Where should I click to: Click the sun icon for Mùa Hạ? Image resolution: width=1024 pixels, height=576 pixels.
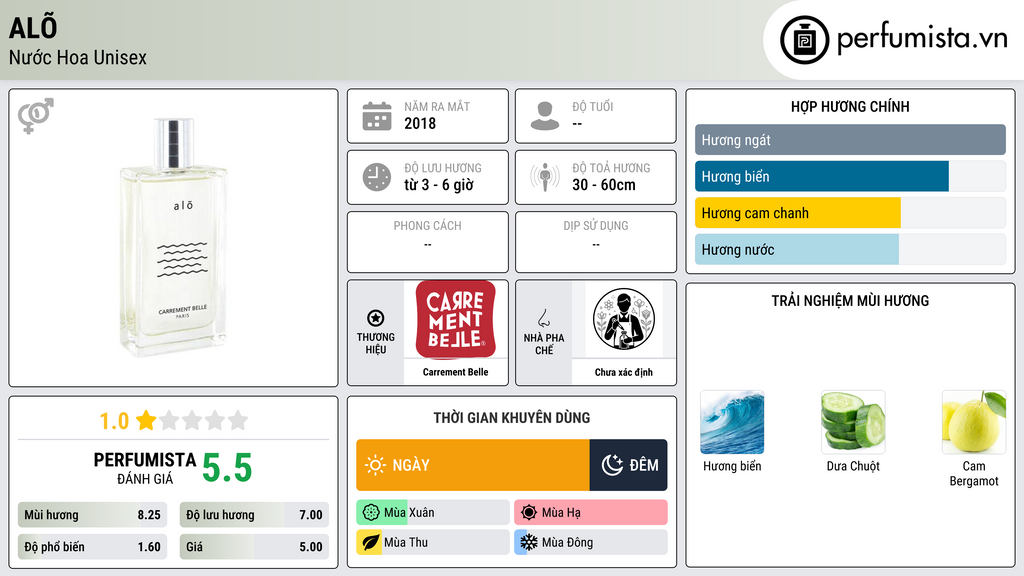(529, 513)
